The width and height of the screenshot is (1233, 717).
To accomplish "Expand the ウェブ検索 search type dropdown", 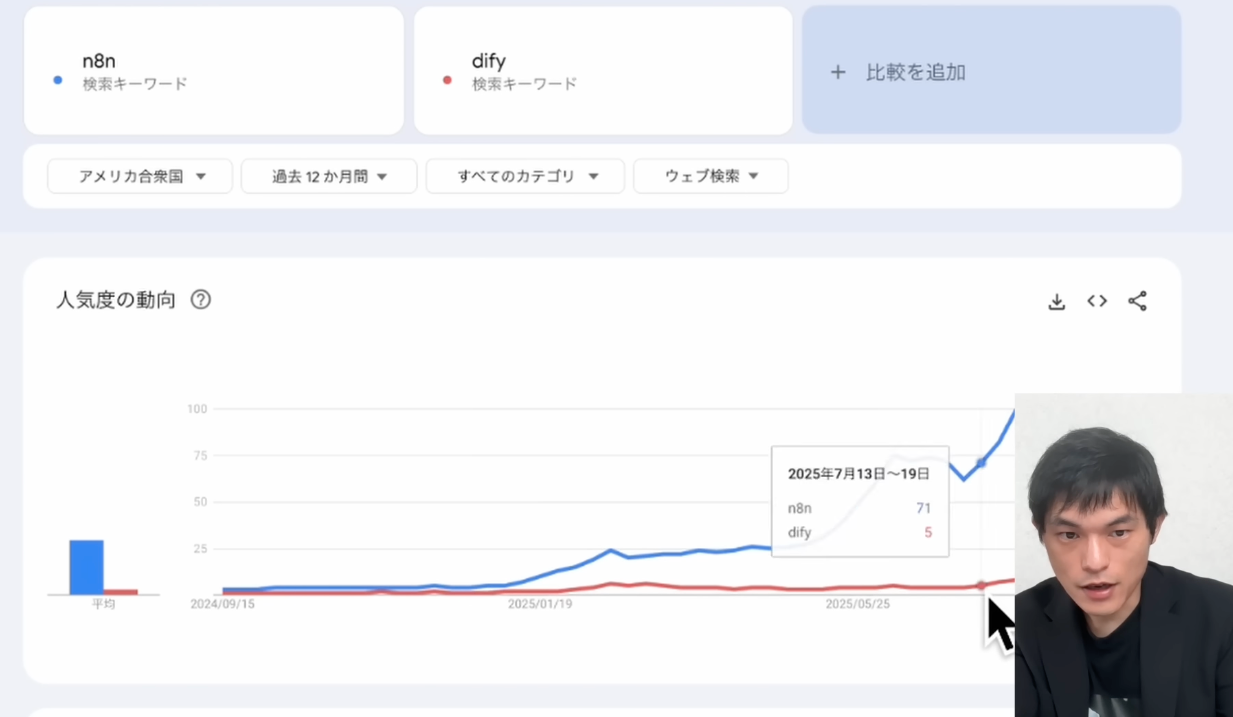I will tap(711, 176).
